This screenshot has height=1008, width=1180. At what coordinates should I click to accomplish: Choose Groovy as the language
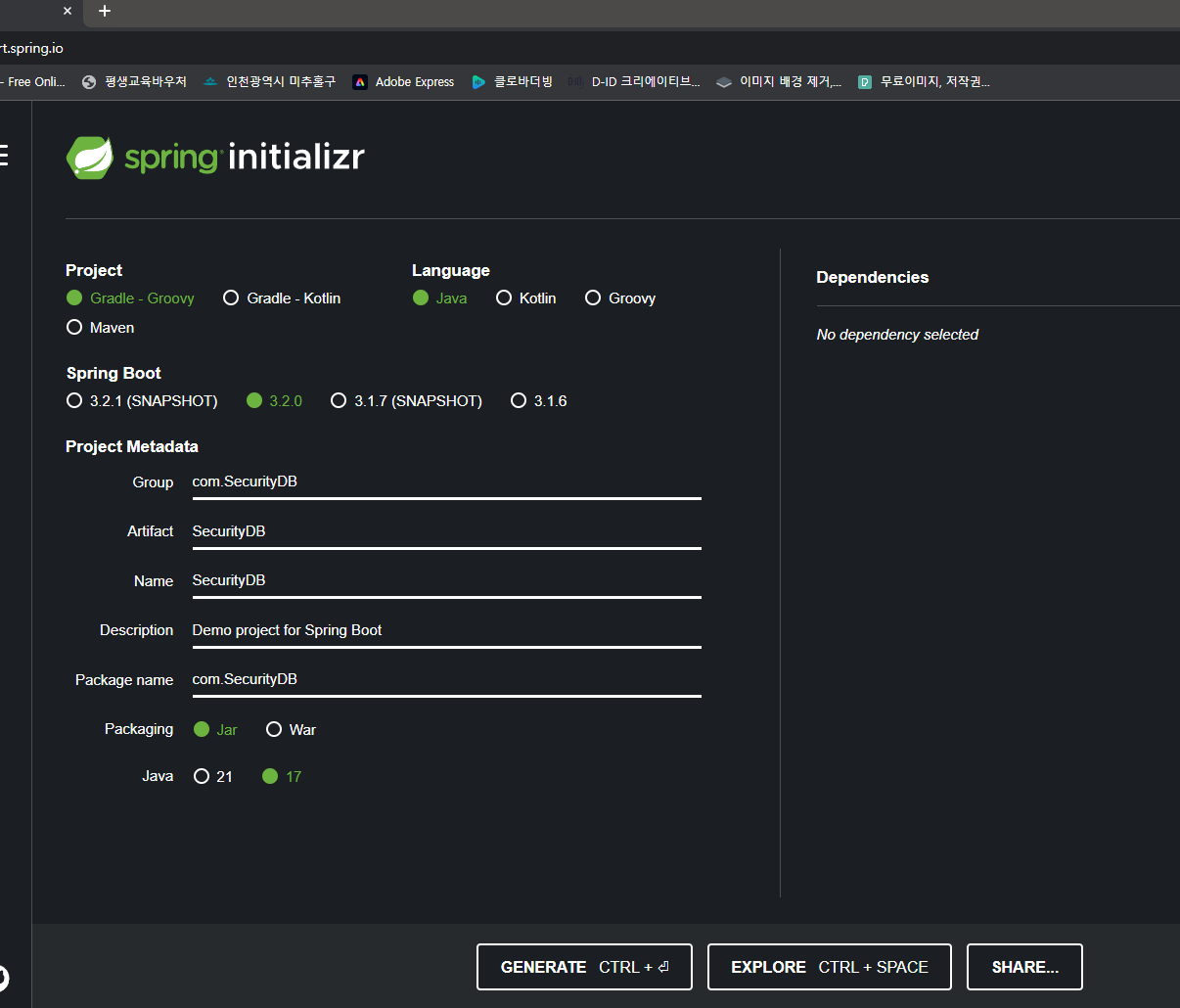pos(620,298)
